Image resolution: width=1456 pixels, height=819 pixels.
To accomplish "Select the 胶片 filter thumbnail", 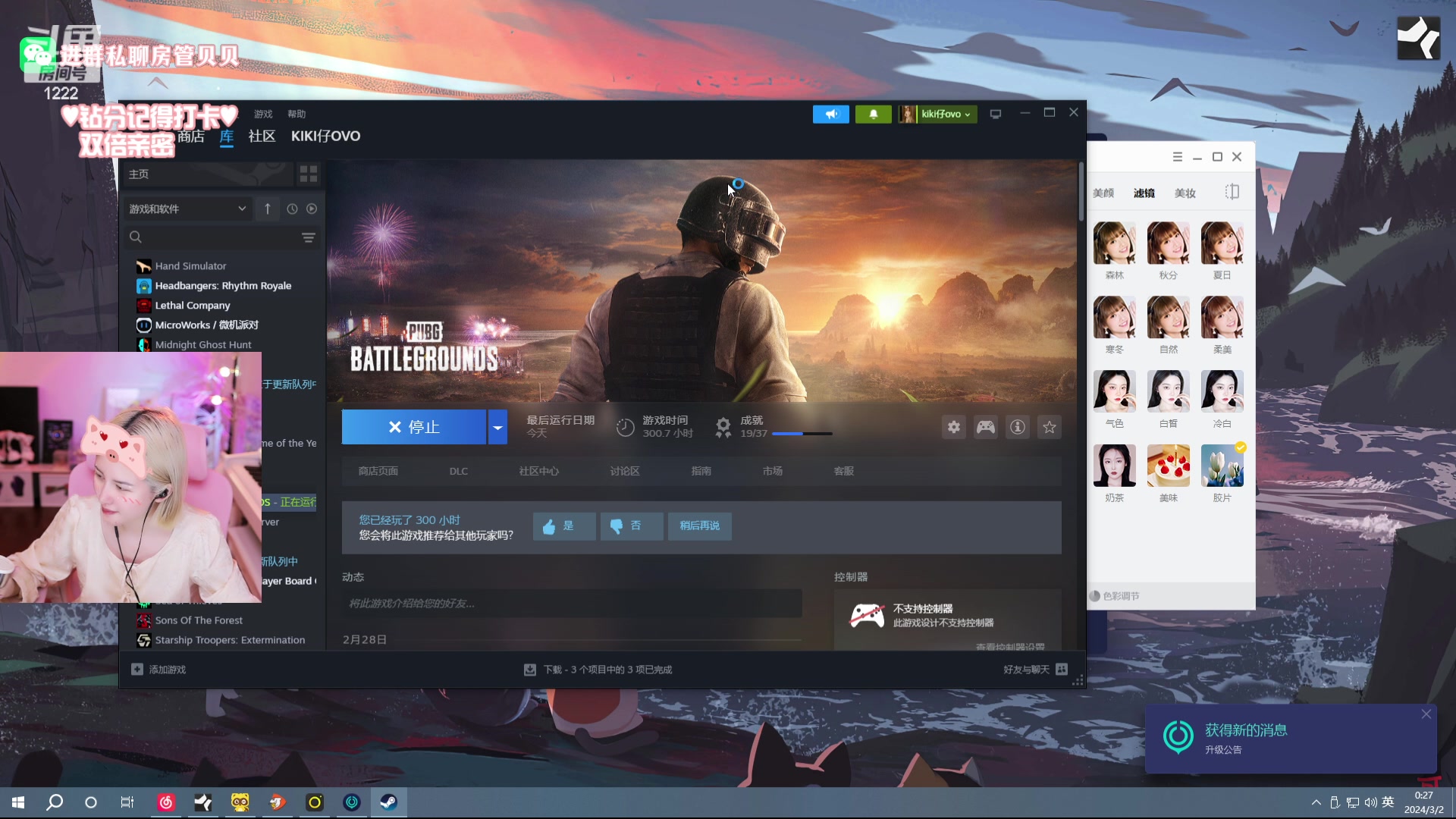I will (1222, 466).
